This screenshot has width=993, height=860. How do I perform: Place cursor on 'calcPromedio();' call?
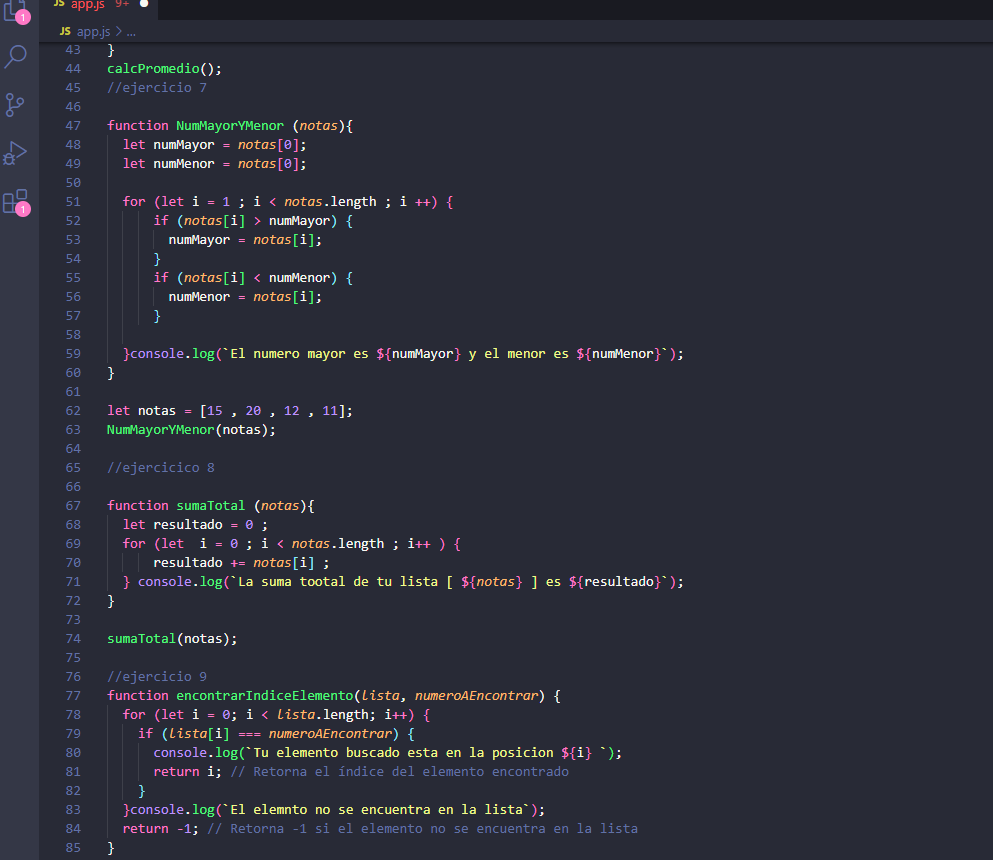pos(164,68)
